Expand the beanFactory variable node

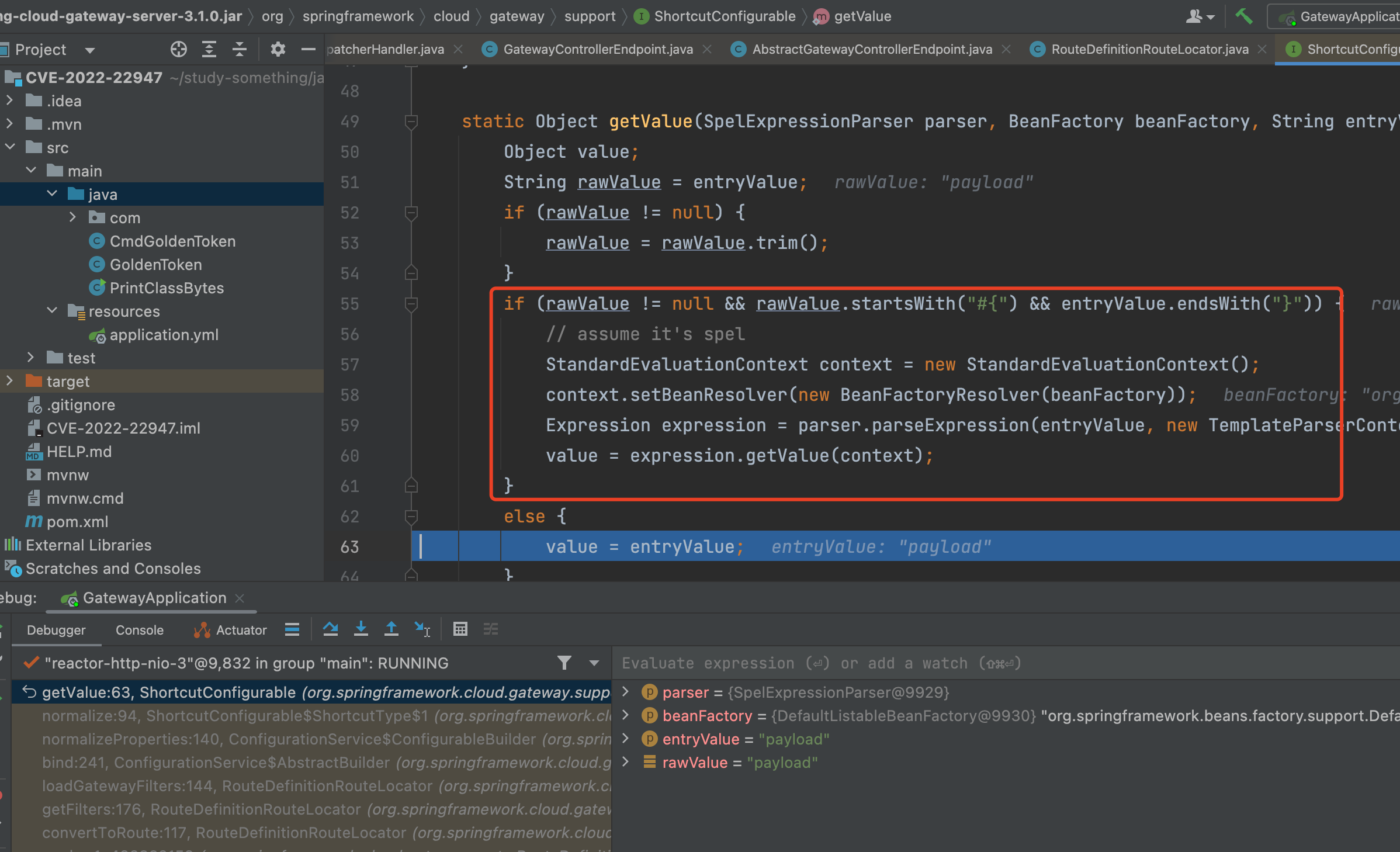click(x=626, y=715)
